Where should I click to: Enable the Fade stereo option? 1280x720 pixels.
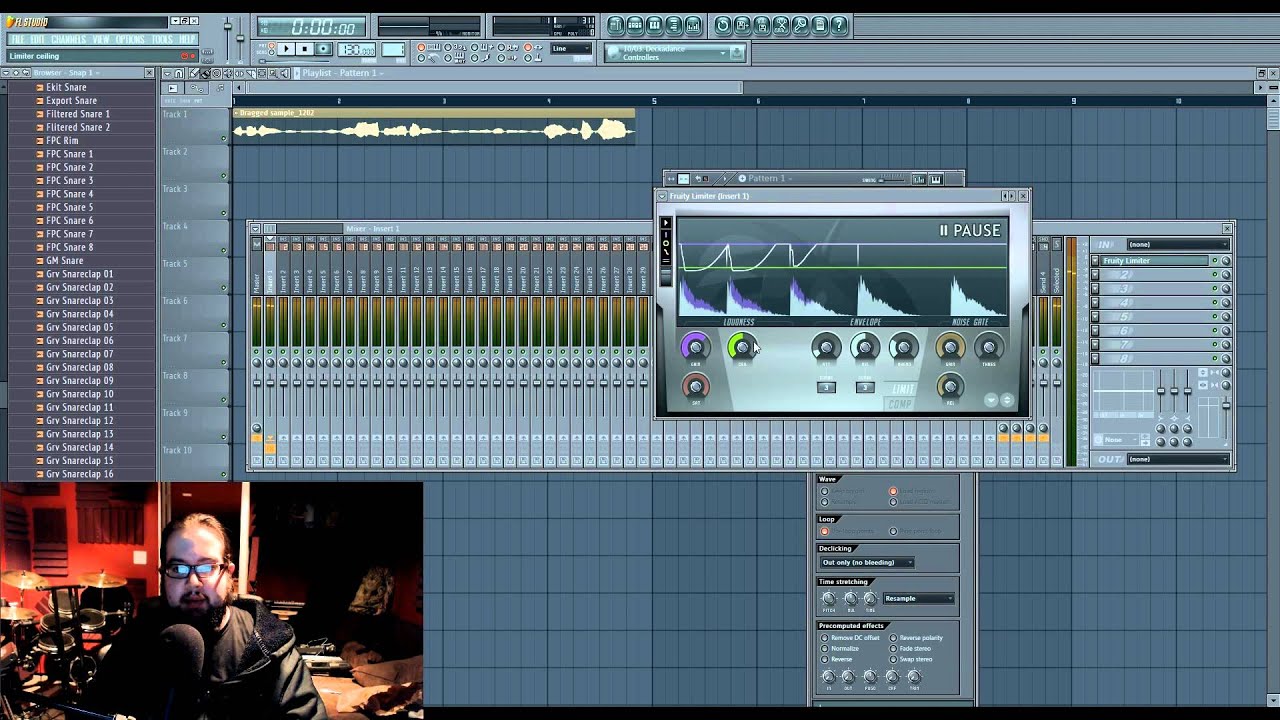[x=911, y=649]
